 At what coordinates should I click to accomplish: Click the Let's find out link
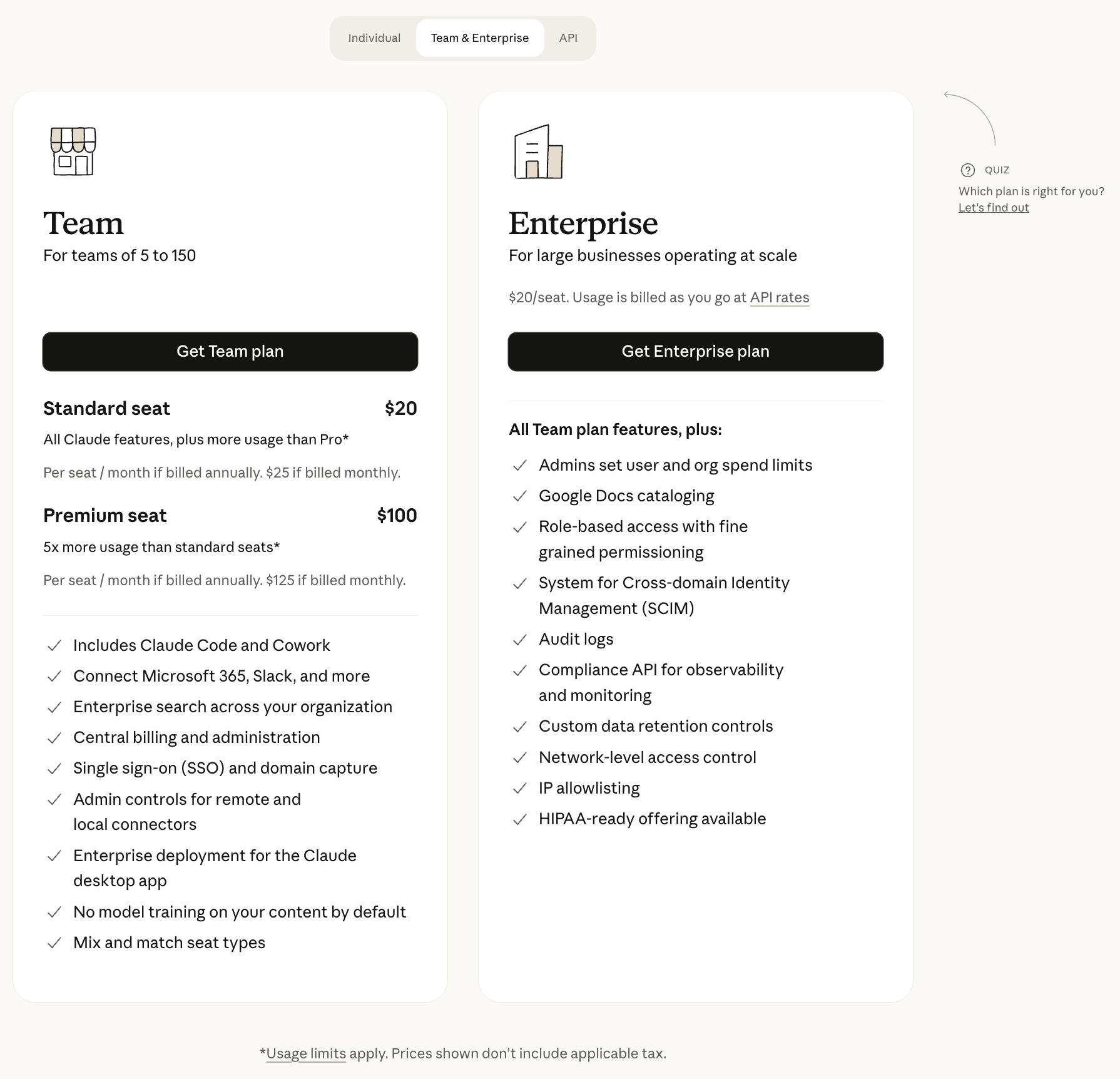click(993, 207)
